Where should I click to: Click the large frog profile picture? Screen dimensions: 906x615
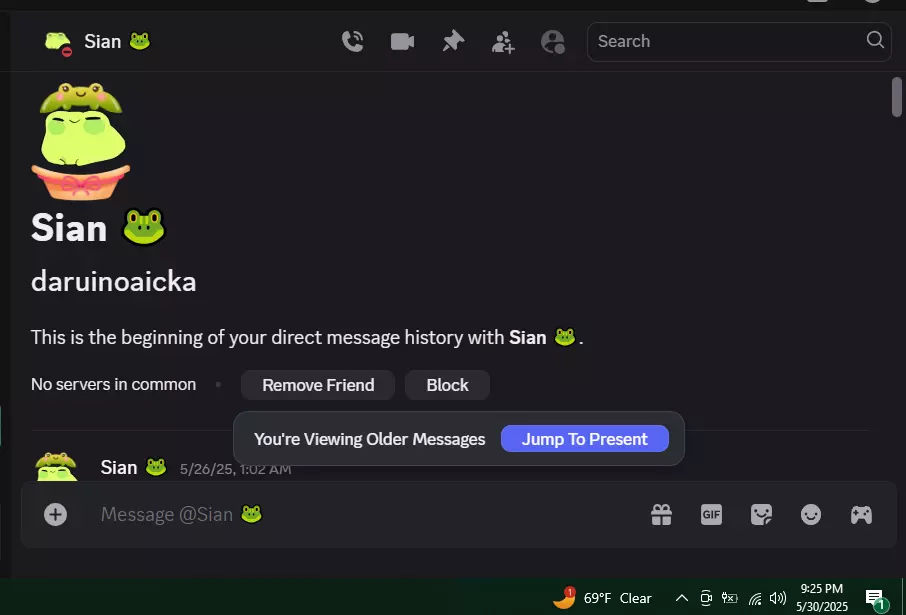point(80,142)
